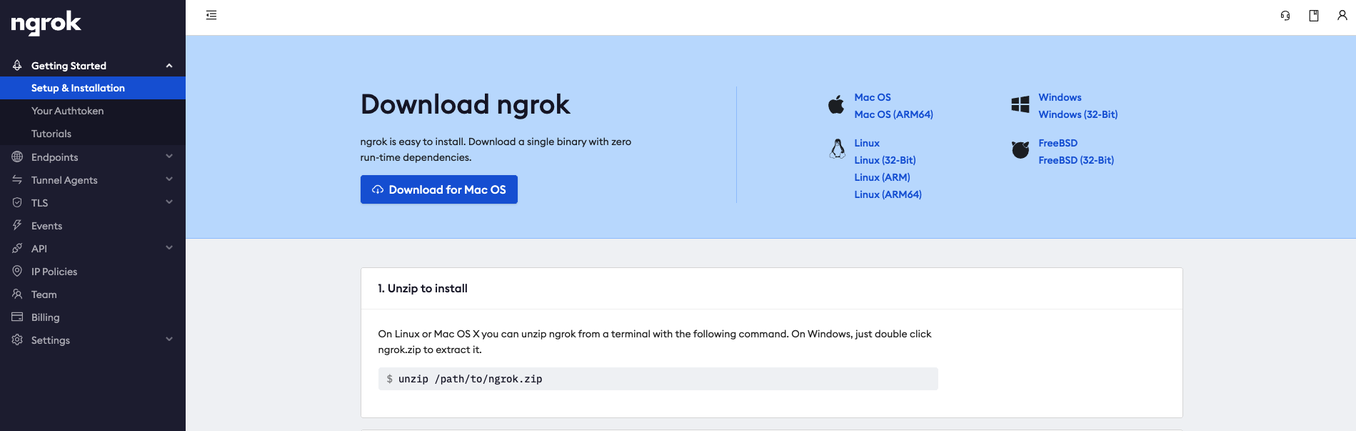Screen dimensions: 1356x431
Task: Click the Billing card icon
Action: (17, 318)
